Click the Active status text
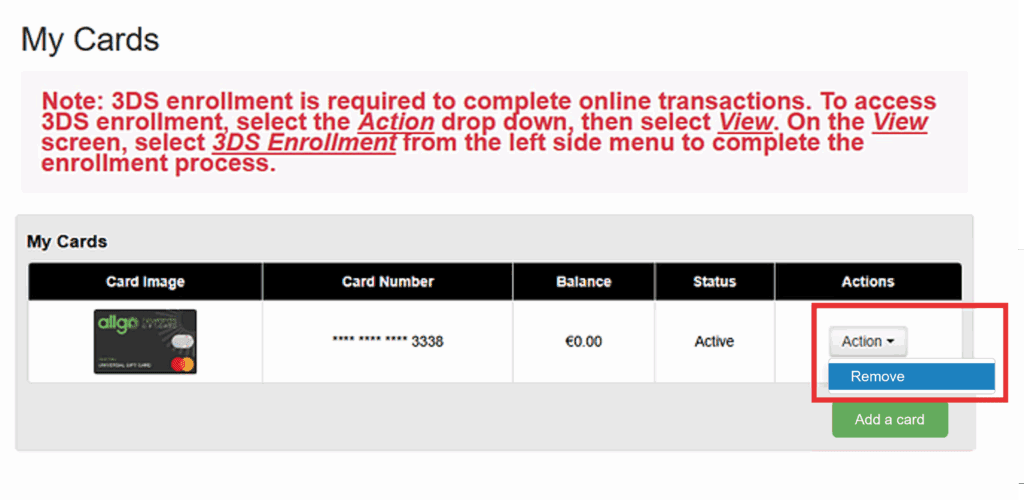1024x500 pixels. pos(714,342)
